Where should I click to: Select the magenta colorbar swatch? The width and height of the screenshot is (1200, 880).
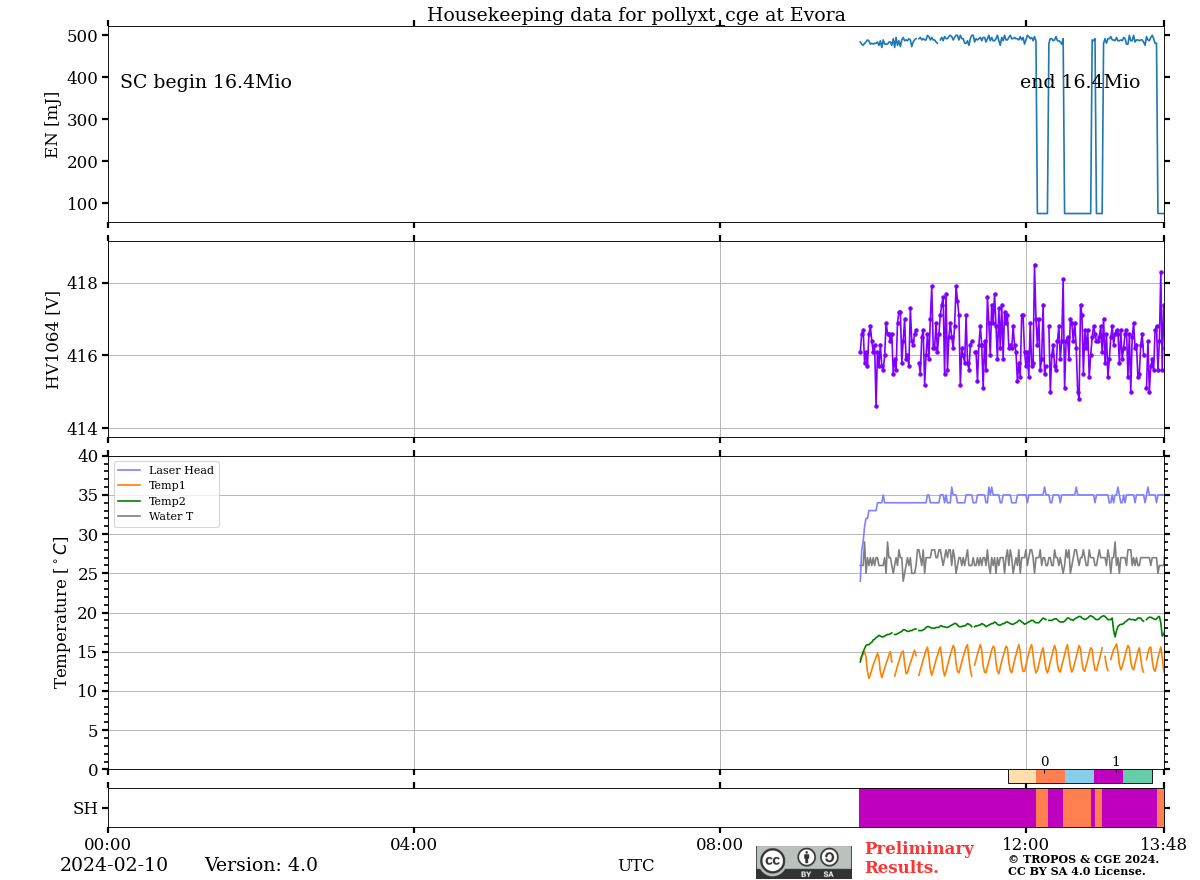click(1108, 776)
